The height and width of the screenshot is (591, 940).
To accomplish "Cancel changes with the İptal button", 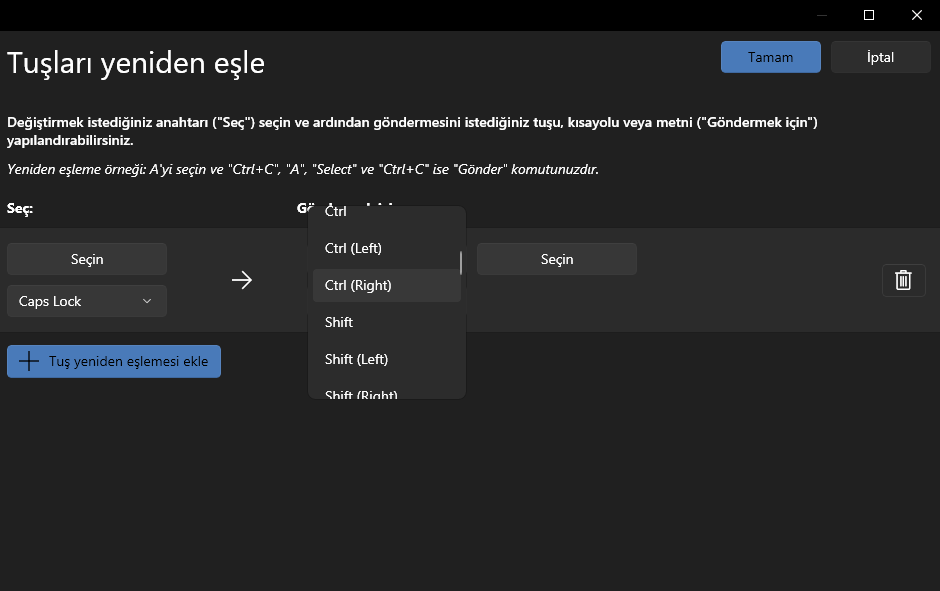I will coord(880,57).
